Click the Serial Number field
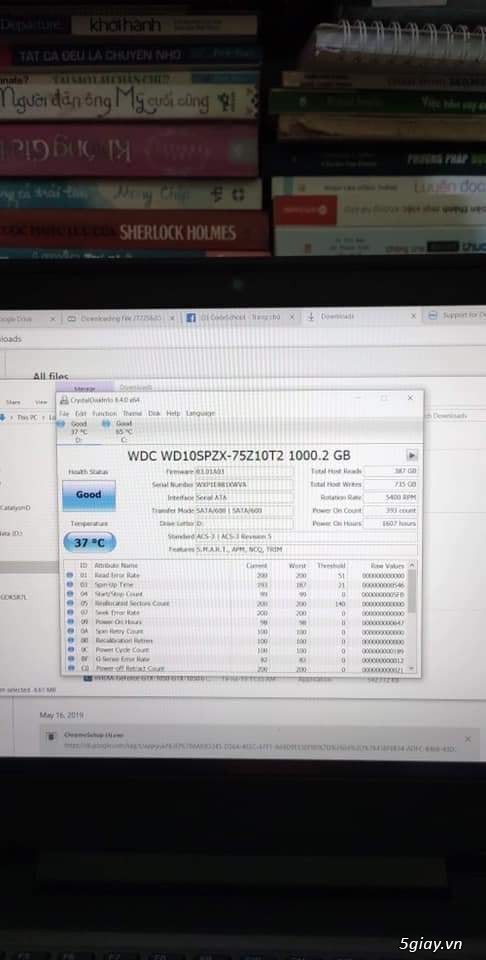Image resolution: width=486 pixels, height=960 pixels. click(x=243, y=484)
